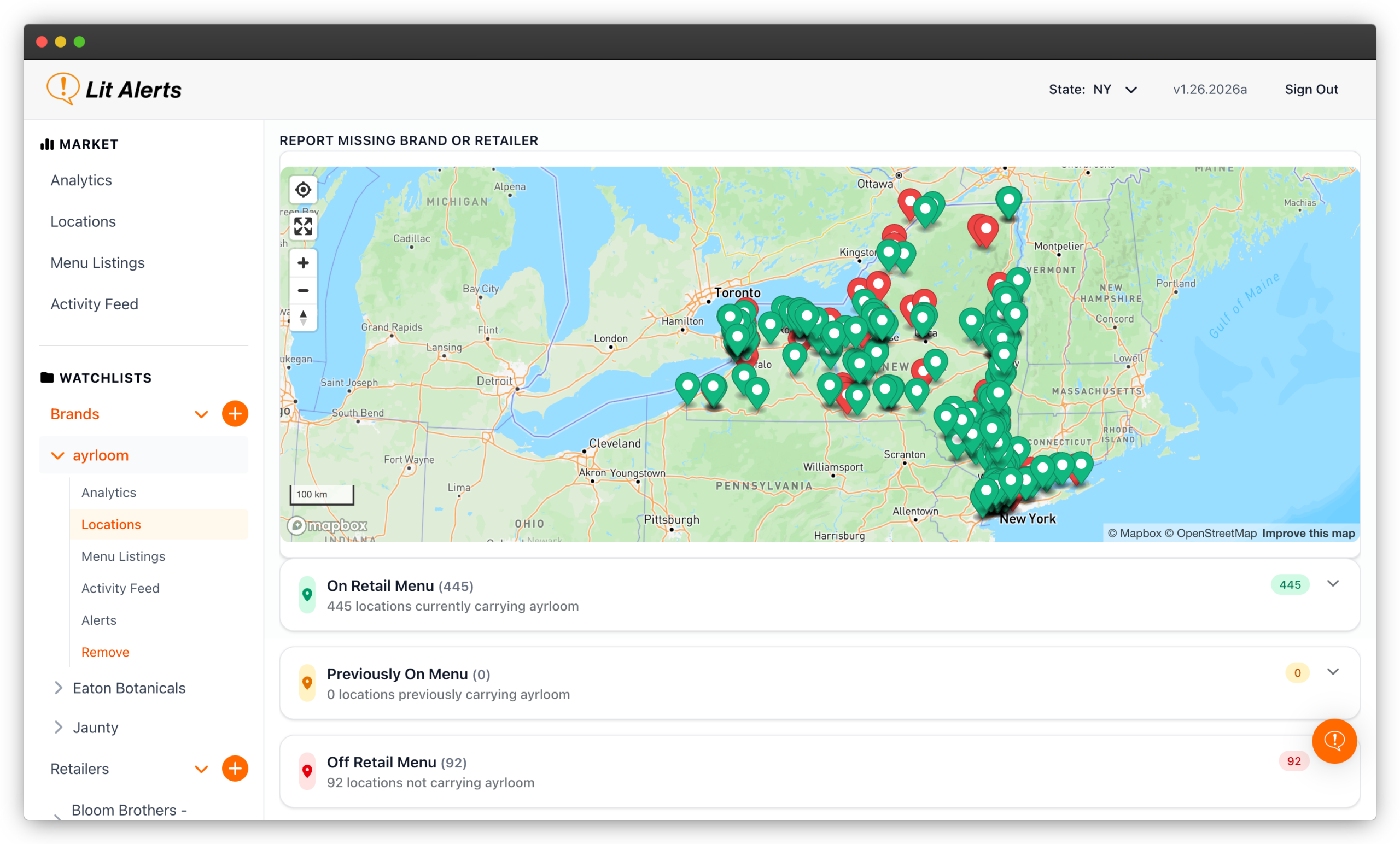The height and width of the screenshot is (844, 1400).
Task: Zoom out on the map
Action: (303, 290)
